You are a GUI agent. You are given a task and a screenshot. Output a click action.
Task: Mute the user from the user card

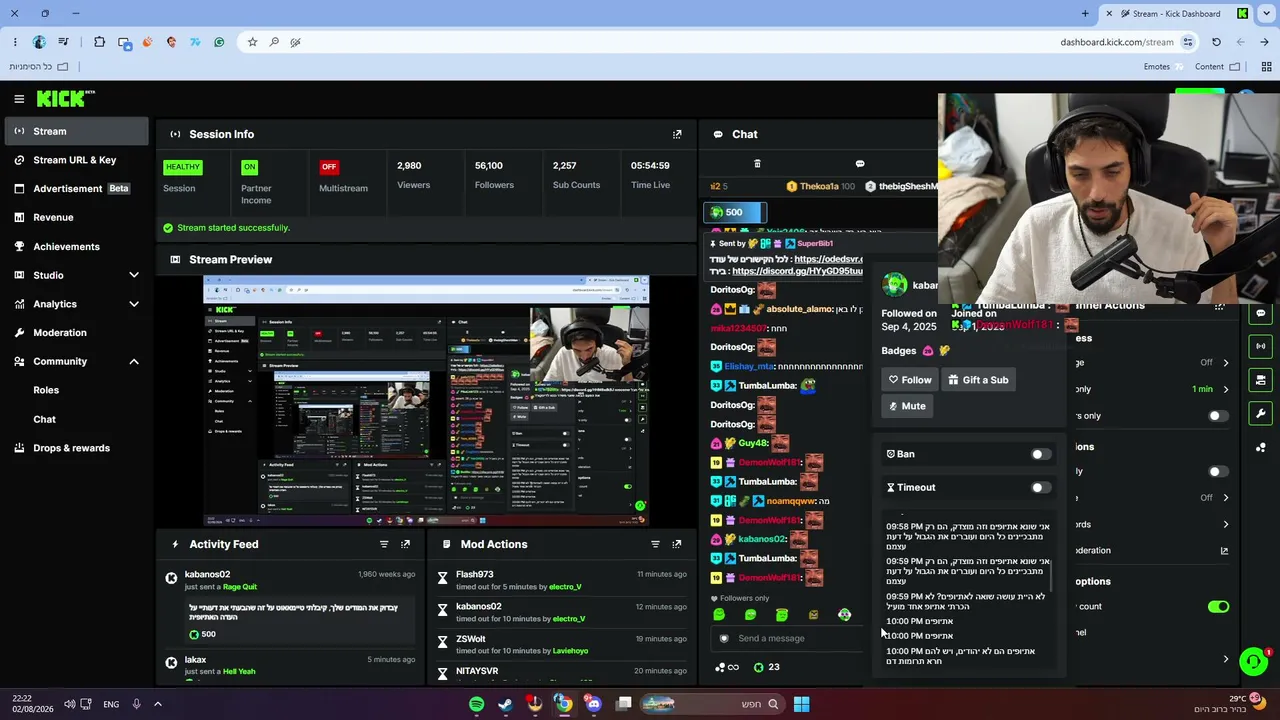907,406
